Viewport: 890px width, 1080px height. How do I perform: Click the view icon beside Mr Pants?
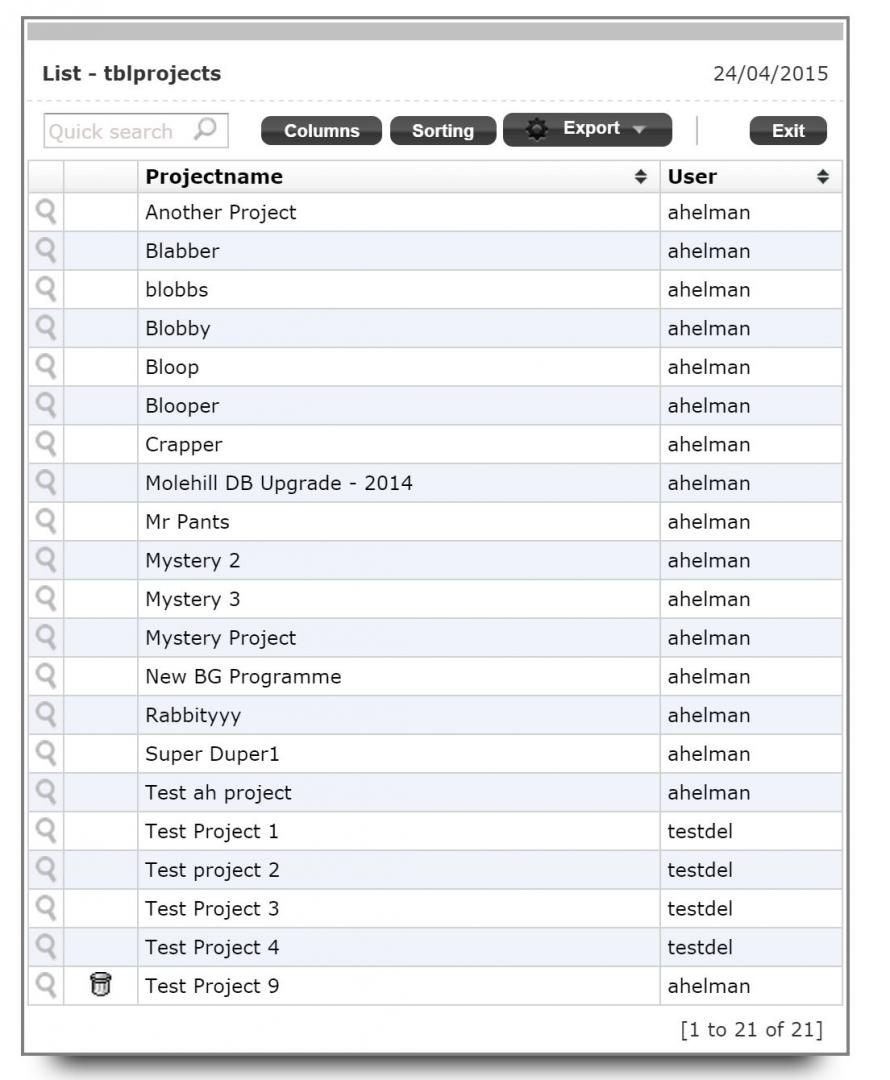46,522
